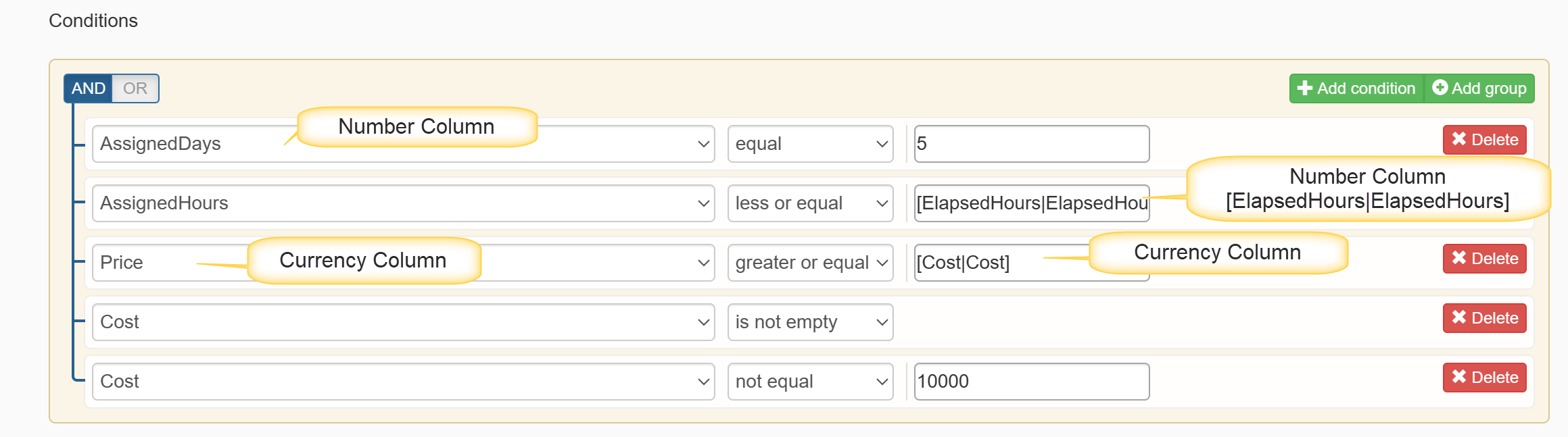Open the 'is not empty' operator dropdown
Image resolution: width=1568 pixels, height=437 pixels.
810,322
